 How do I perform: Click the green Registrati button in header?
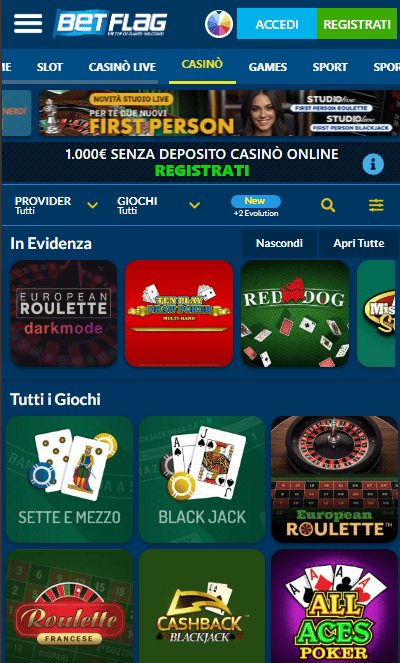[x=357, y=24]
